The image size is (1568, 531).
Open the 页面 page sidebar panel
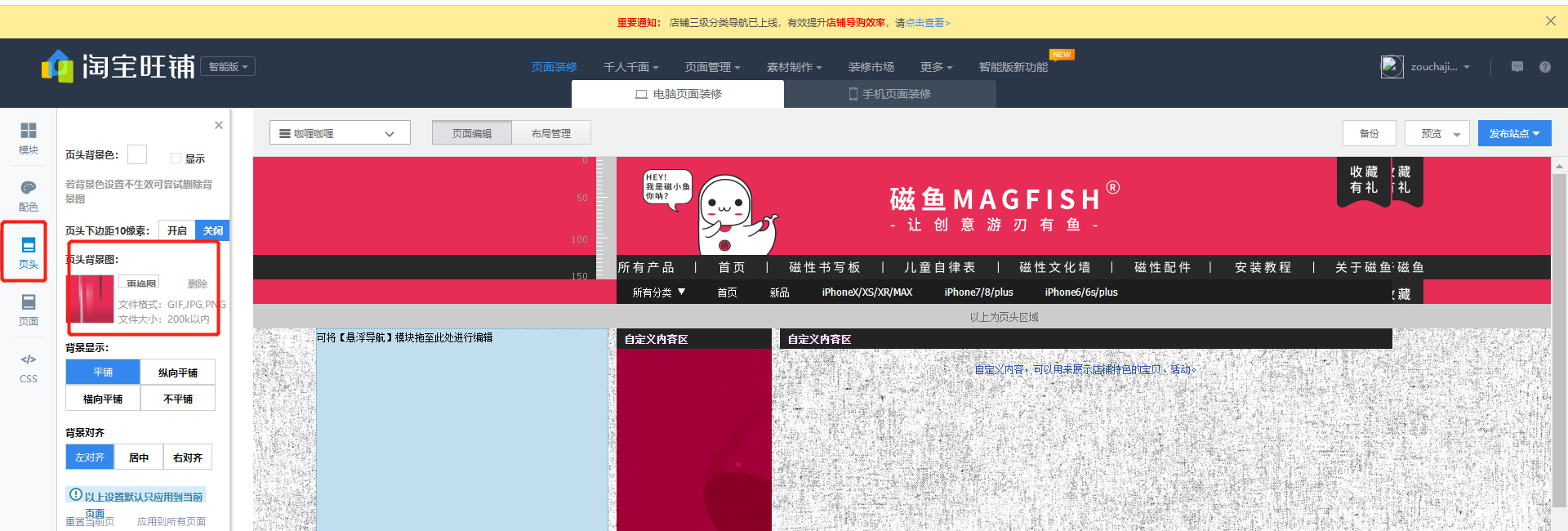(29, 310)
